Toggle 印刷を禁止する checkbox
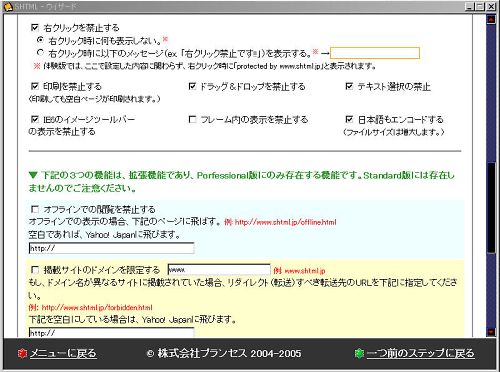The height and width of the screenshot is (372, 500). point(35,86)
